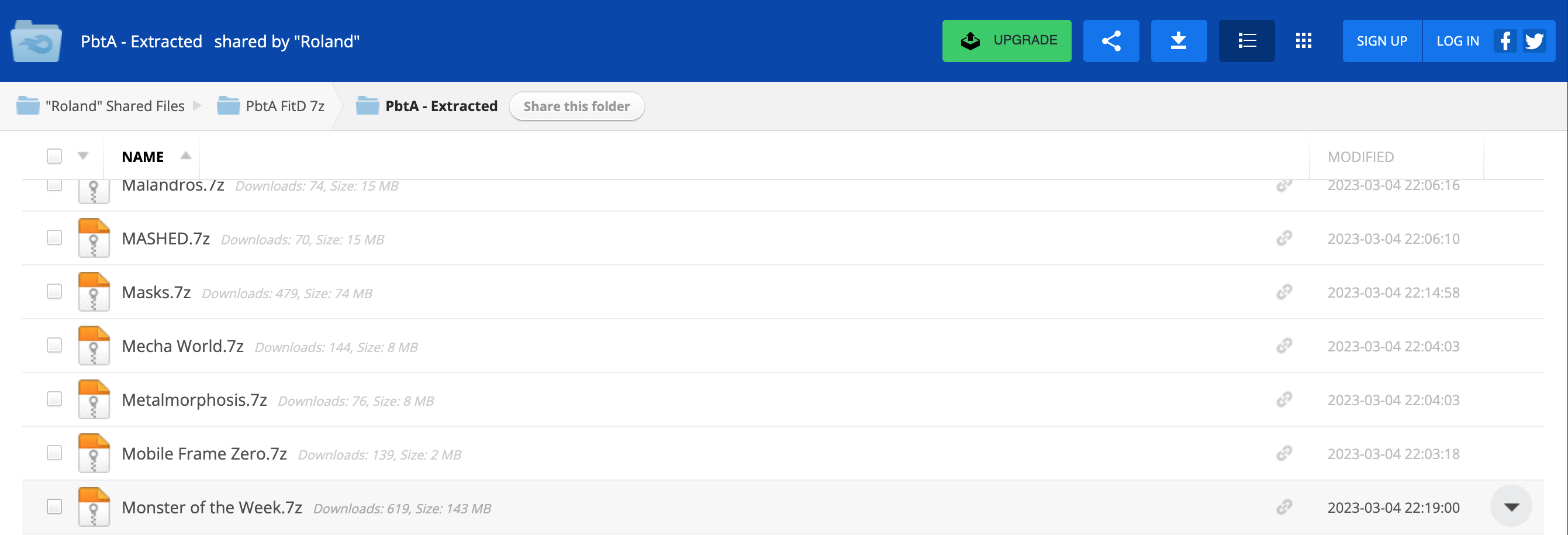Open the Mobile Frame Zero.7z file name
This screenshot has width=1568, height=535.
coord(204,454)
